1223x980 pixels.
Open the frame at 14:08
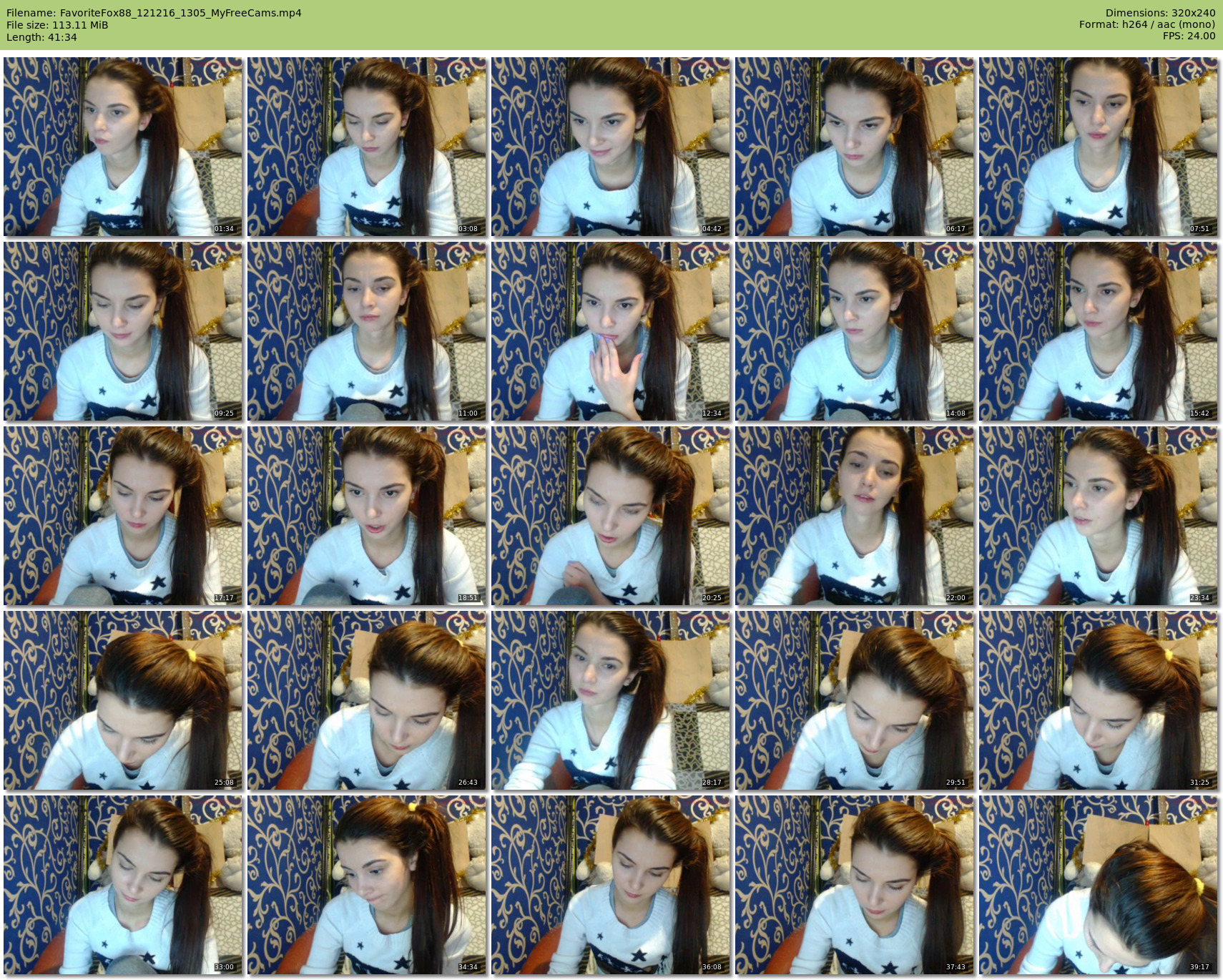click(855, 331)
